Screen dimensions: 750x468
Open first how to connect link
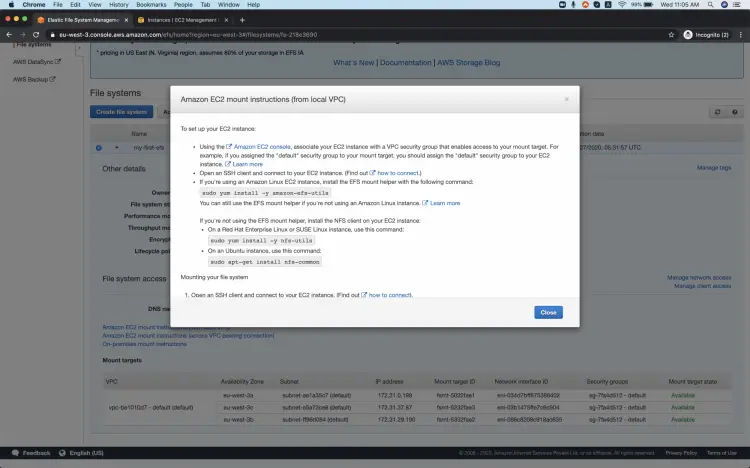(x=395, y=173)
